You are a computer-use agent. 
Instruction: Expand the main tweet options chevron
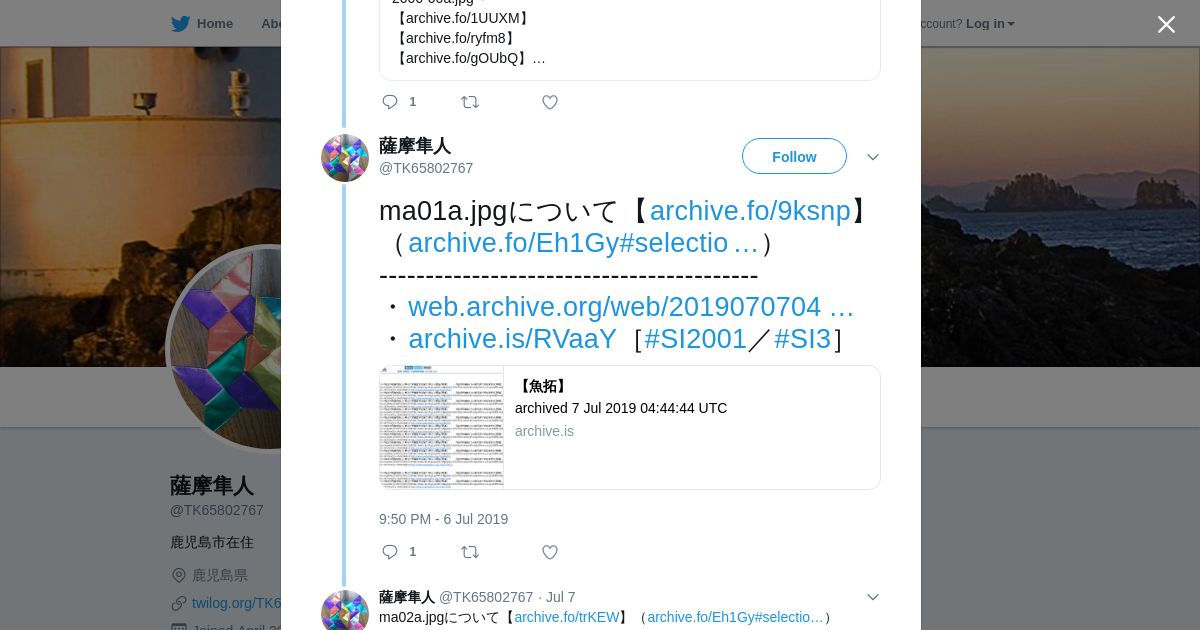point(873,157)
